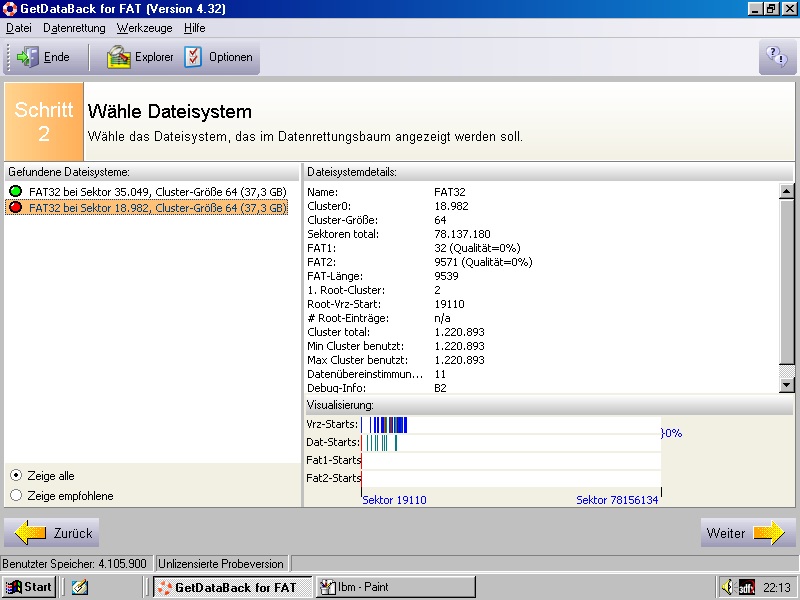The width and height of the screenshot is (800, 600).
Task: Click the Debug-Info value B2
Action: click(440, 388)
